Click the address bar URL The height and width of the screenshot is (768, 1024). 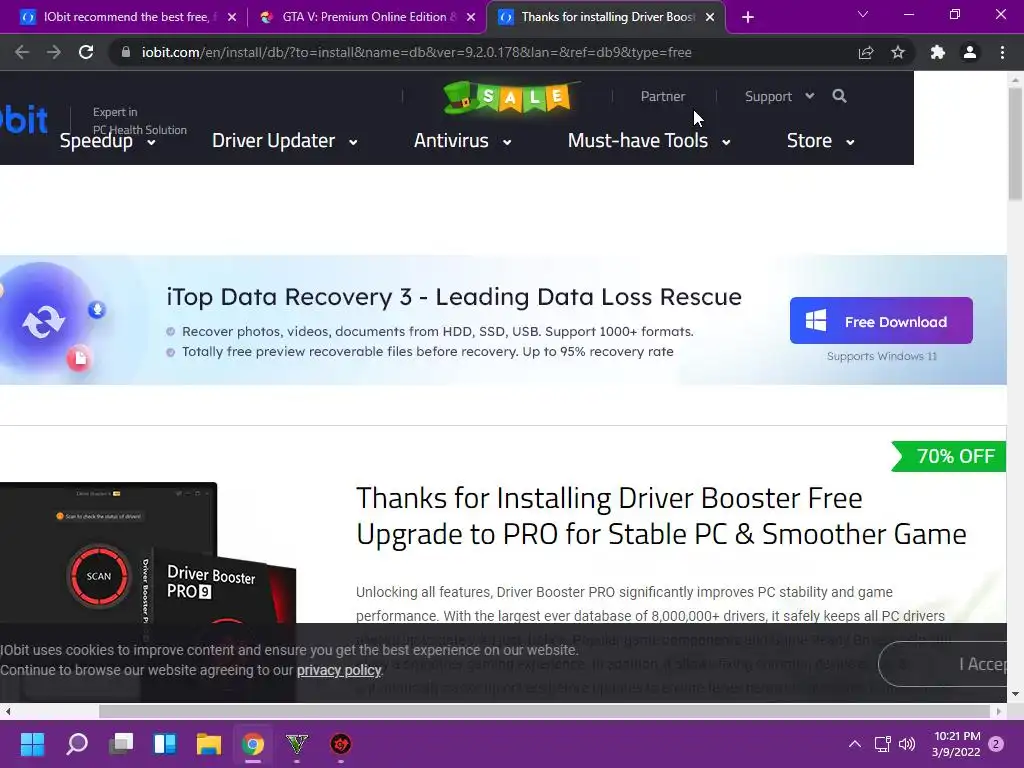coord(417,52)
